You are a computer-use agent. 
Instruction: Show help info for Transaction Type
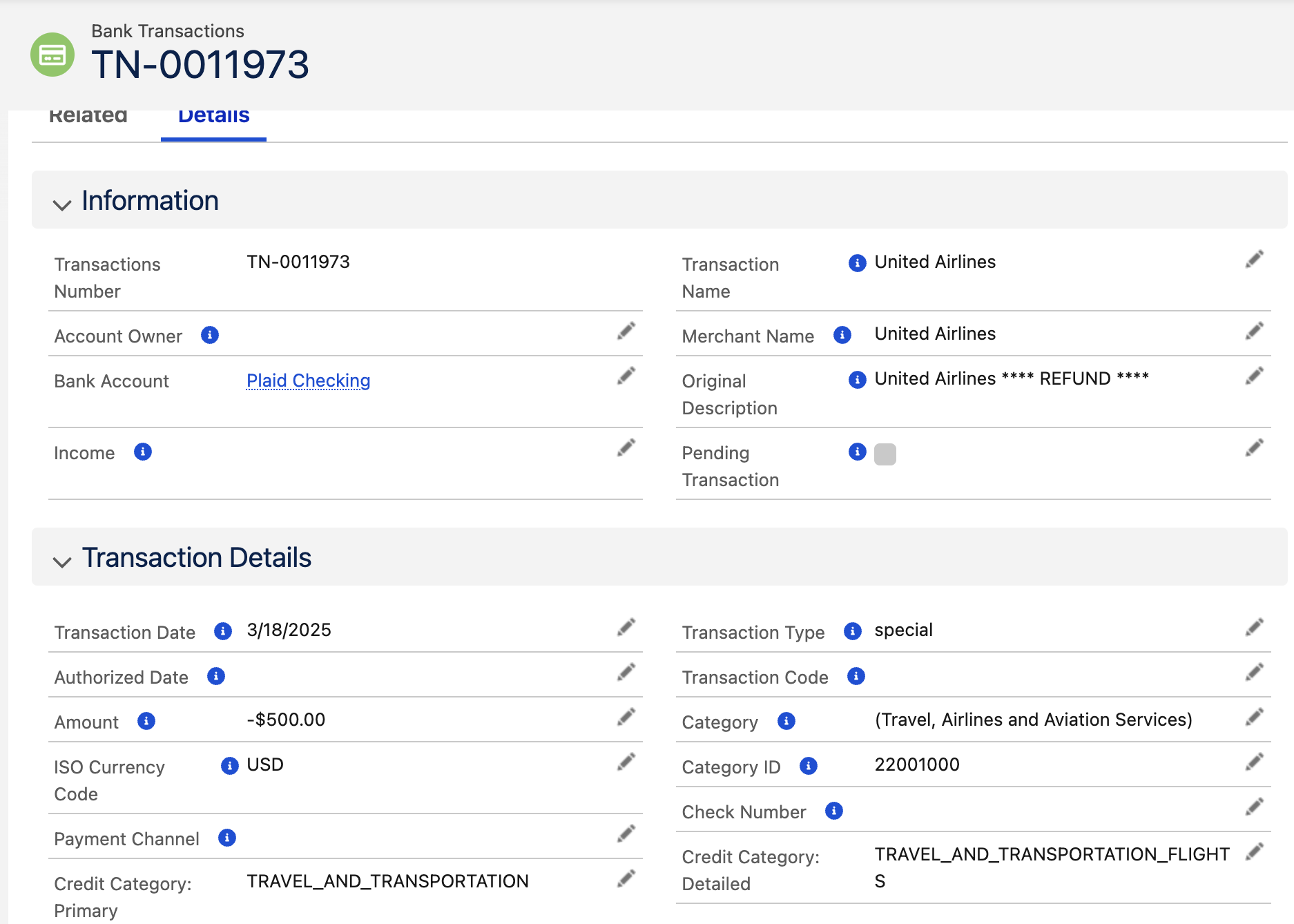(853, 631)
